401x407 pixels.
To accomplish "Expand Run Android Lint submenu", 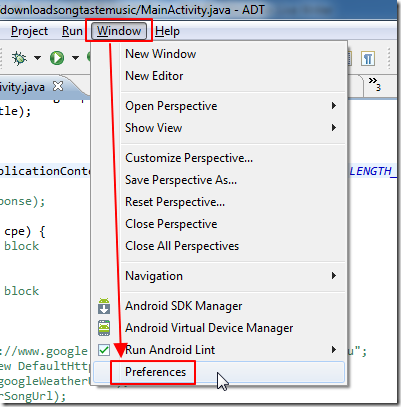I will [219, 350].
